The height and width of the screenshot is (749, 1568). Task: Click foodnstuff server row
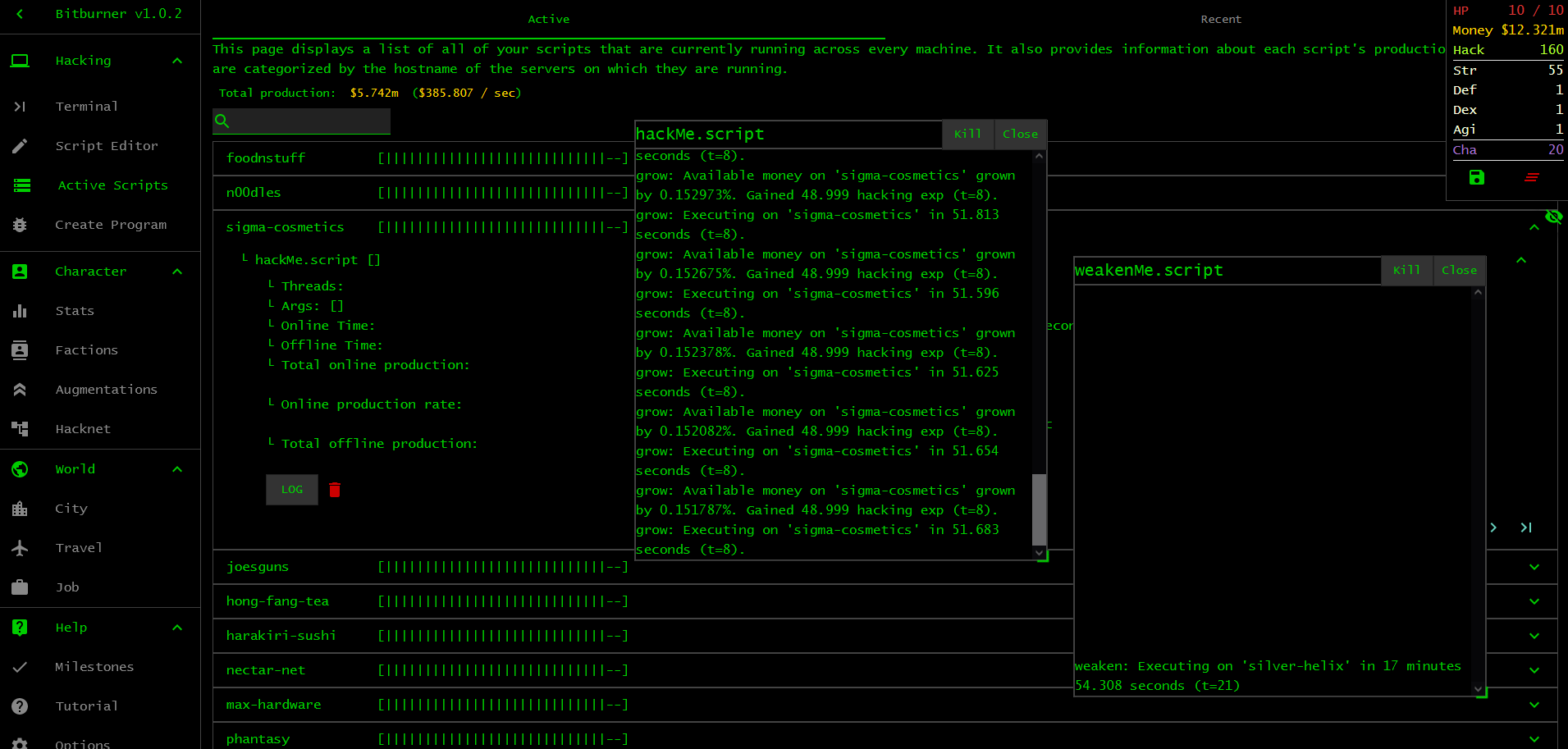423,158
